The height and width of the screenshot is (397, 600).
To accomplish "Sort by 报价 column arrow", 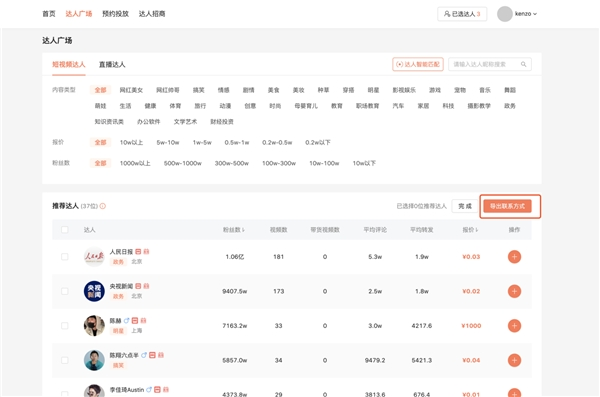I will click(x=477, y=230).
